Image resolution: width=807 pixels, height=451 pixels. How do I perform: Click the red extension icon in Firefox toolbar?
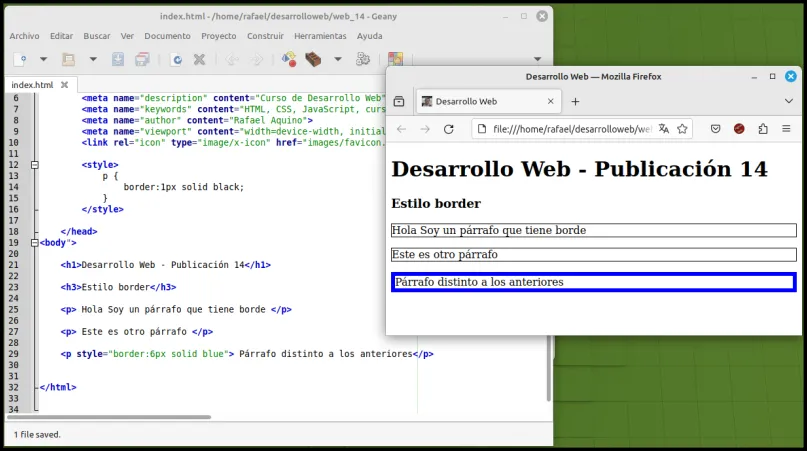(x=739, y=129)
